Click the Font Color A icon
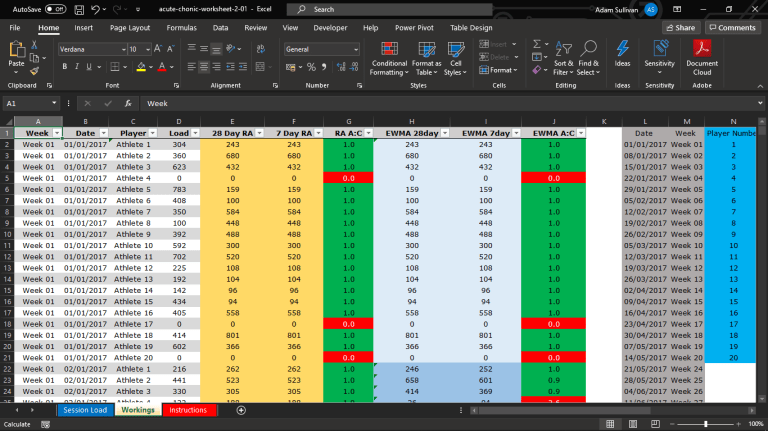 click(162, 67)
